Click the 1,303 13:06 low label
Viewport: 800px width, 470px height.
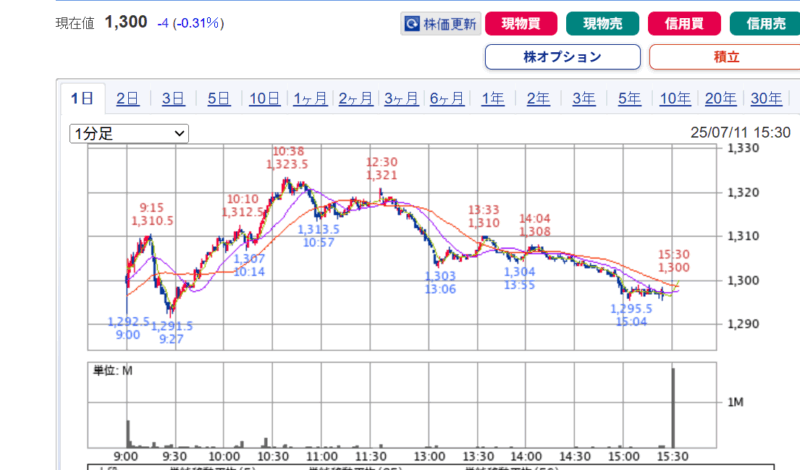(x=440, y=283)
